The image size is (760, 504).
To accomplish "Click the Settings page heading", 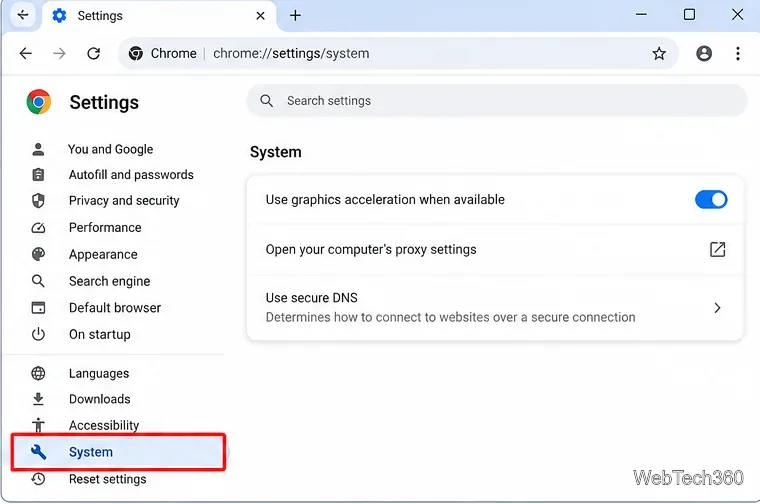I will pos(104,102).
